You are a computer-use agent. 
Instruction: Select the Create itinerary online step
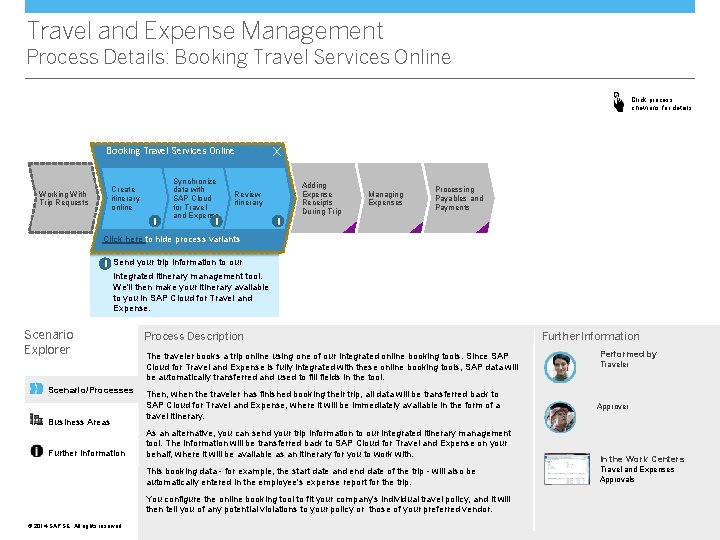pos(132,198)
